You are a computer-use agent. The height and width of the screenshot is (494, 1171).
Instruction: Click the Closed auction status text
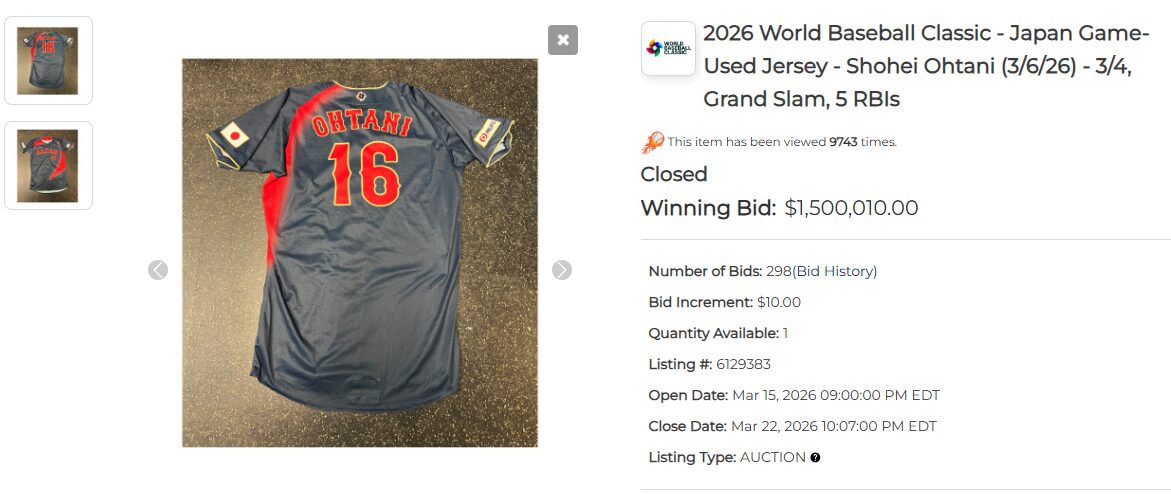click(x=674, y=174)
